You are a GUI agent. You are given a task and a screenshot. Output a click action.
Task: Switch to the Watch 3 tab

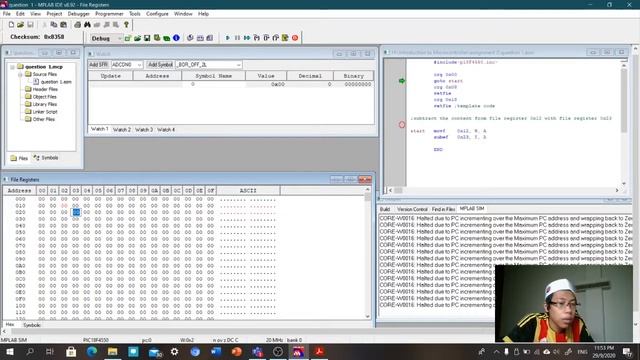144,129
